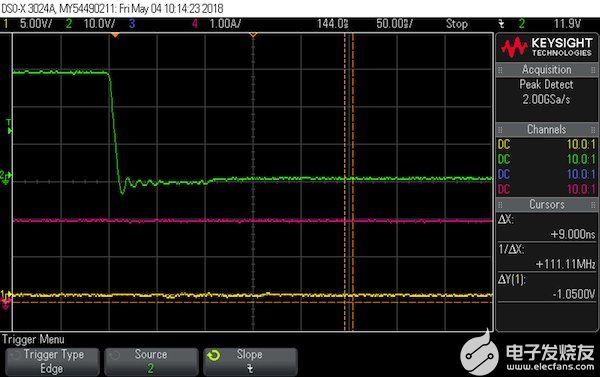Open the Slope softkey menu
The image size is (600, 377).
250,362
